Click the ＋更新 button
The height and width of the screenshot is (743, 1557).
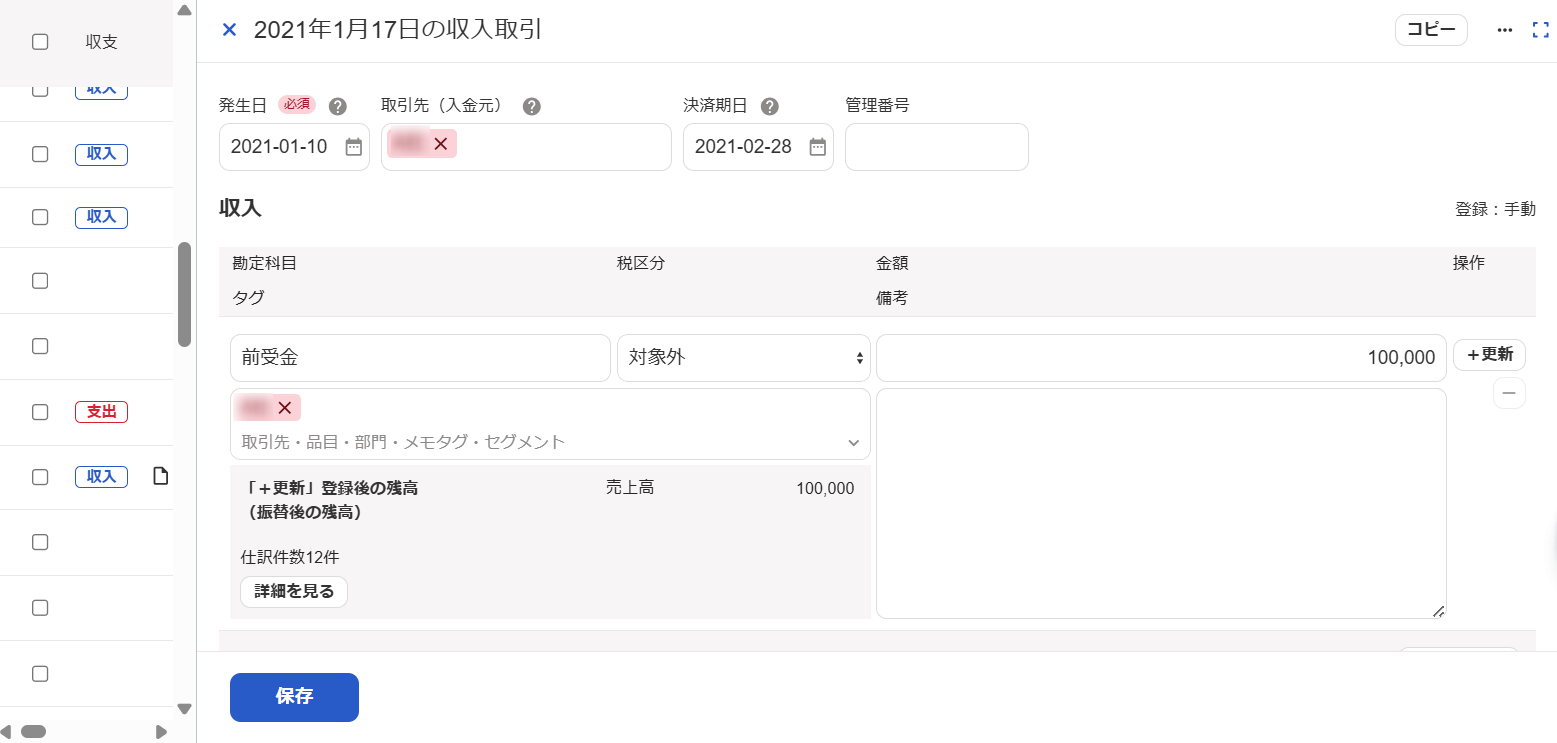1489,355
